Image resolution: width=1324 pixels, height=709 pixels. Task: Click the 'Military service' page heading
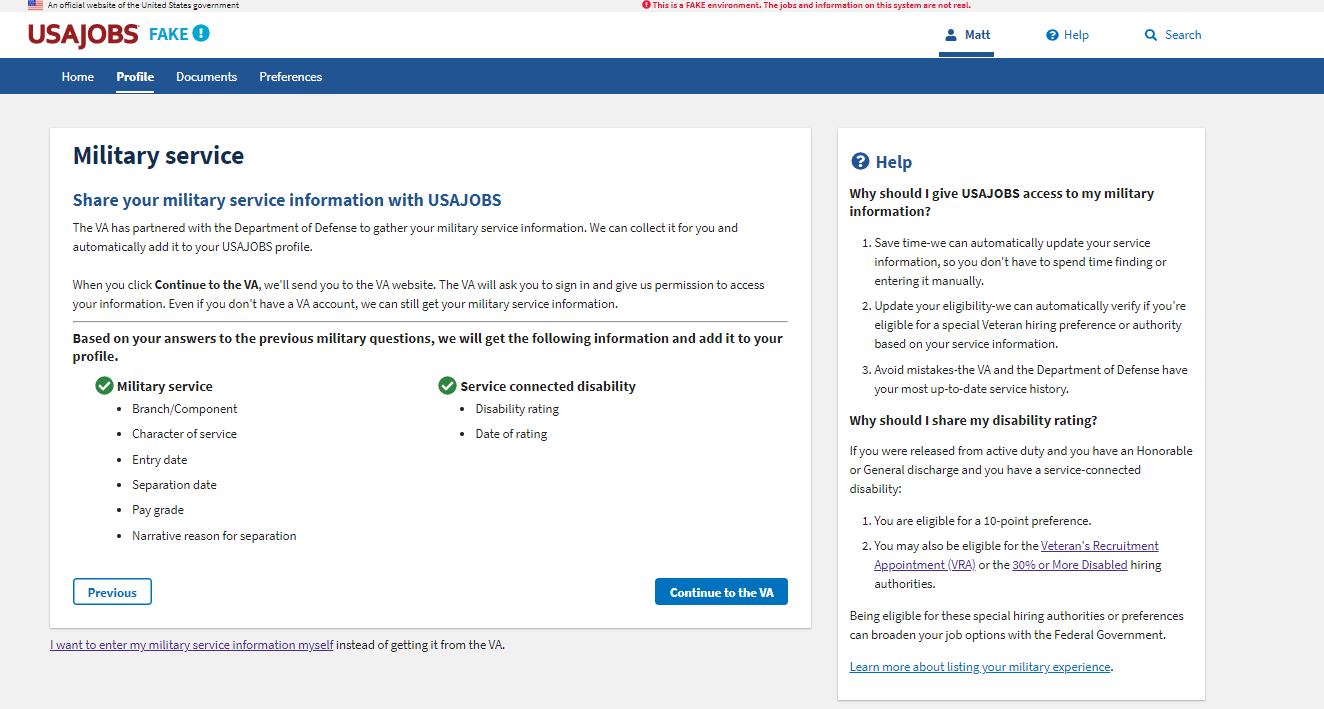coord(158,155)
